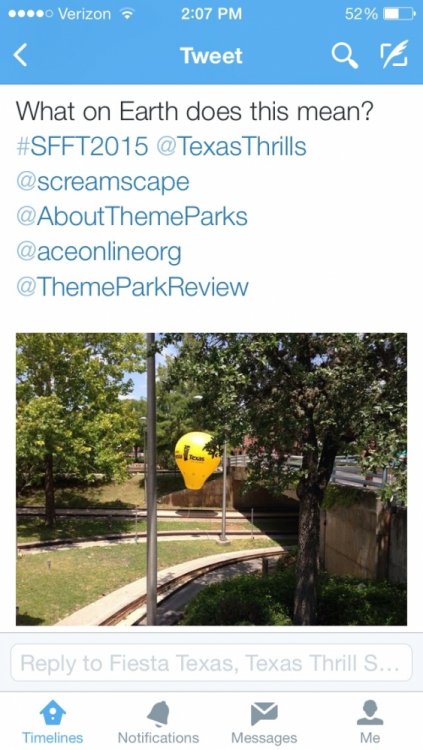This screenshot has height=750, width=423.
Task: Tap the Tweet title in header
Action: [212, 56]
